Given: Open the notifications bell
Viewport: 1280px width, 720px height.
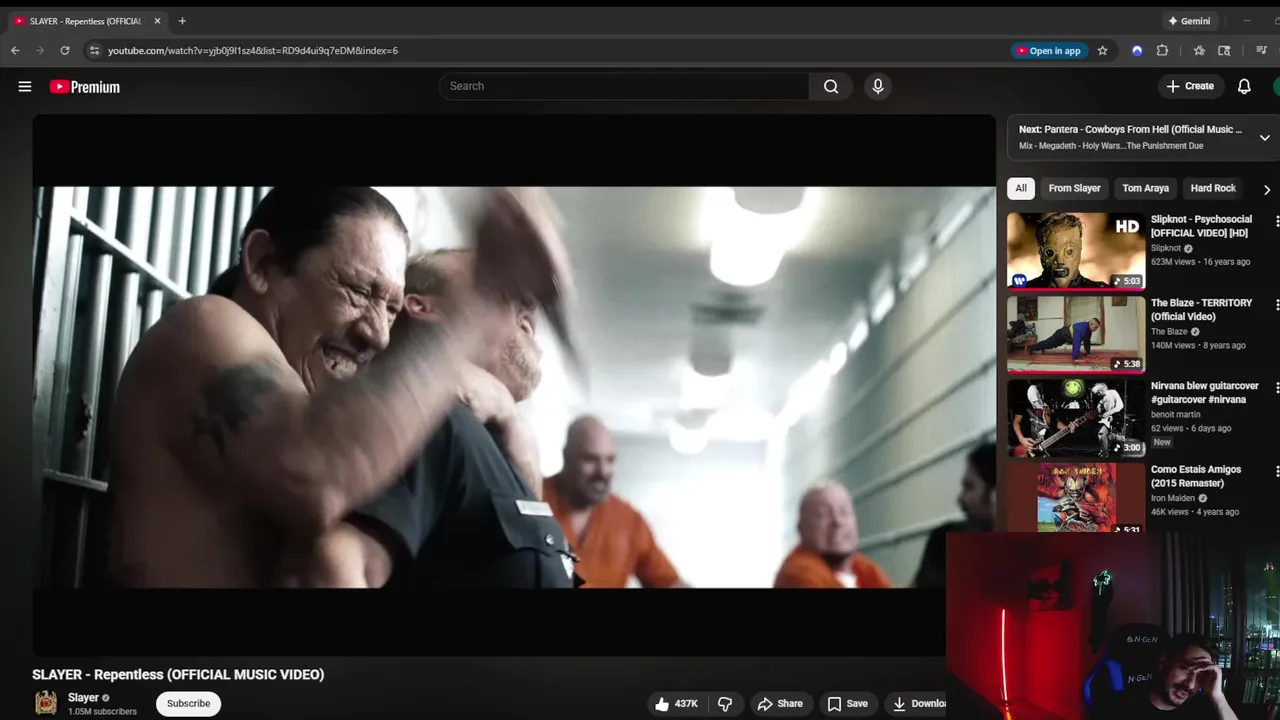Looking at the screenshot, I should [1244, 86].
